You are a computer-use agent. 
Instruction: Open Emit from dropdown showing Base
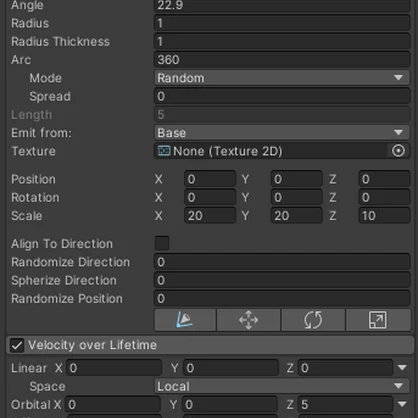[x=282, y=133]
